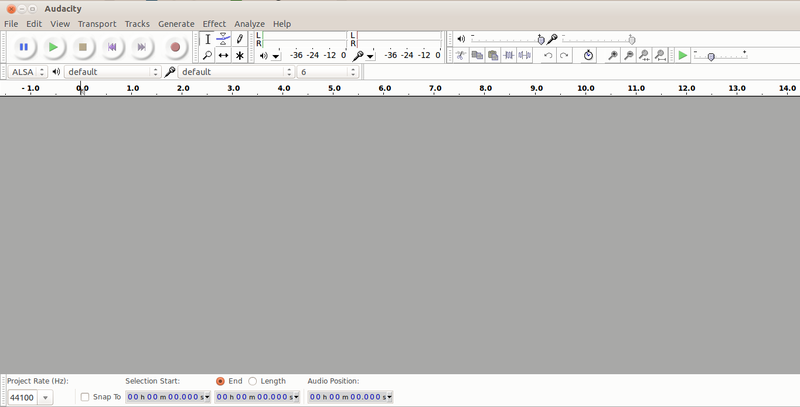Open the Transport menu
Screen dimensions: 800x407
pos(97,24)
